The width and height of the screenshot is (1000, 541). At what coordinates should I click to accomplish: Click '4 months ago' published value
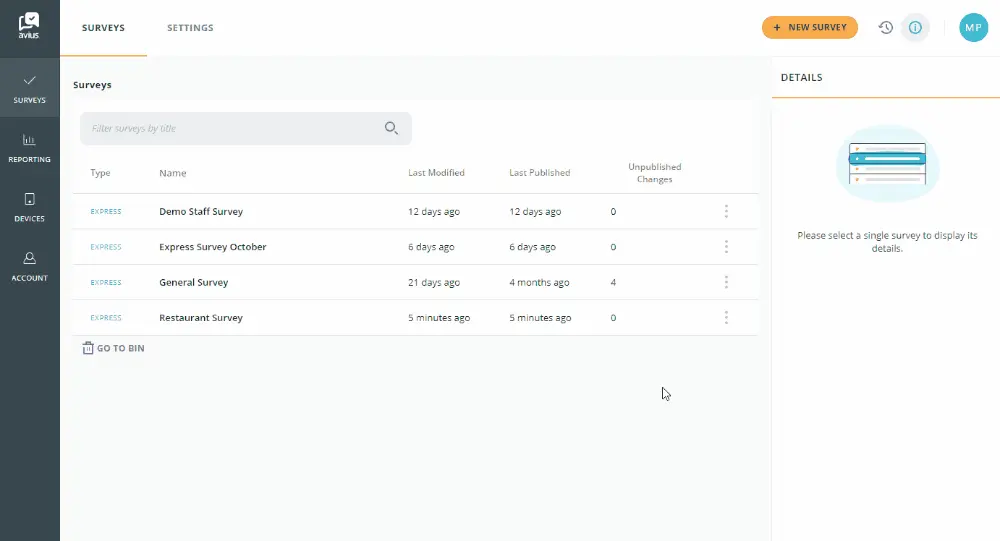(x=539, y=282)
